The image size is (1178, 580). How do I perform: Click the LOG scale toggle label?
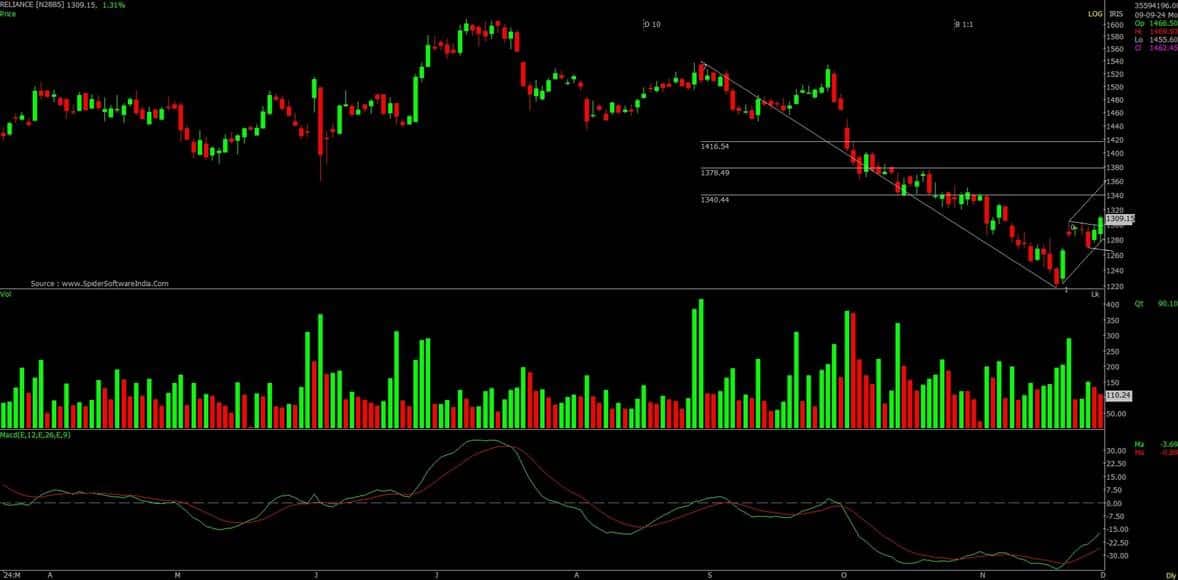[x=1094, y=14]
